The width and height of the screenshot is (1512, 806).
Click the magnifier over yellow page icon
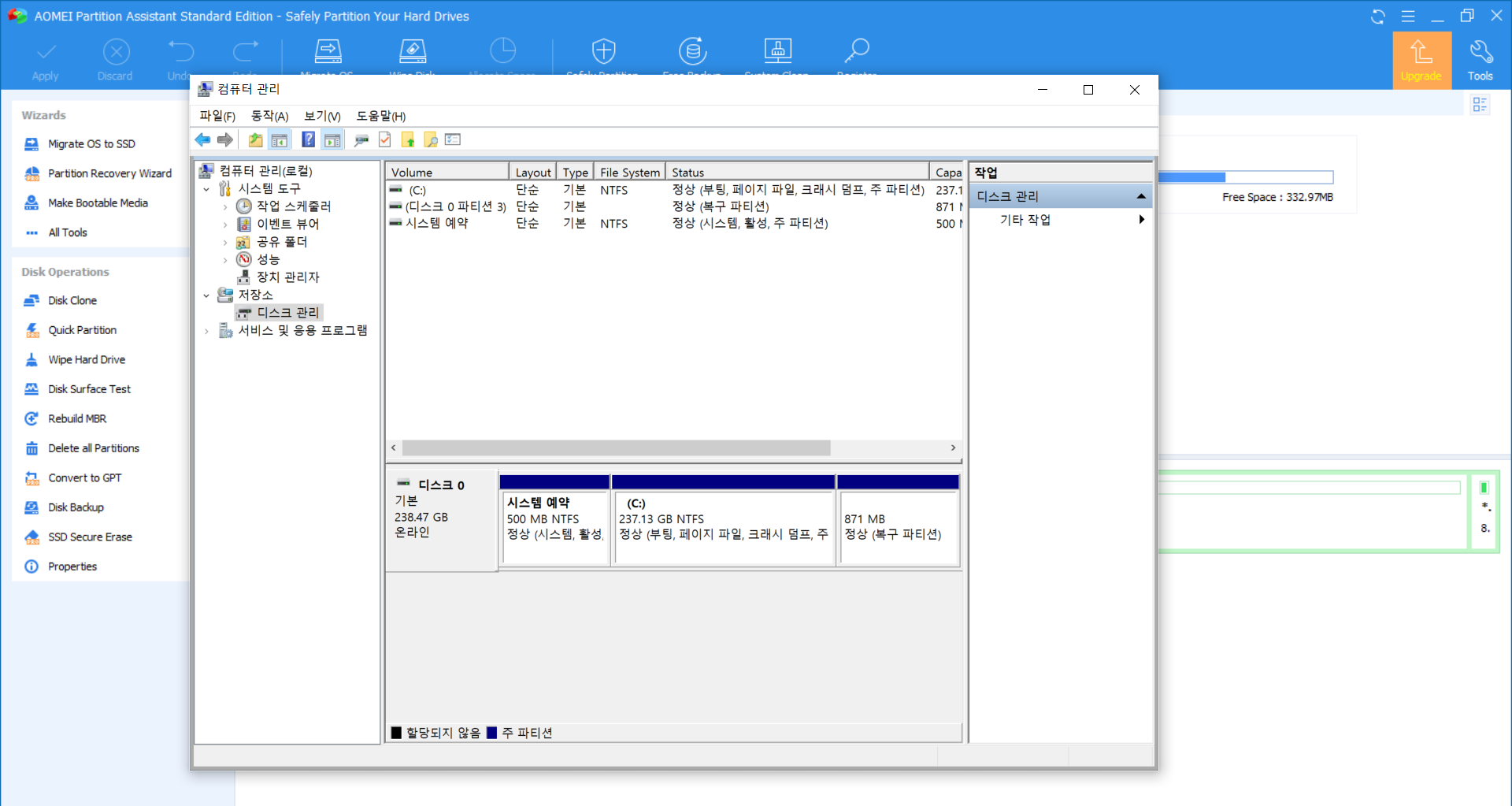[430, 139]
